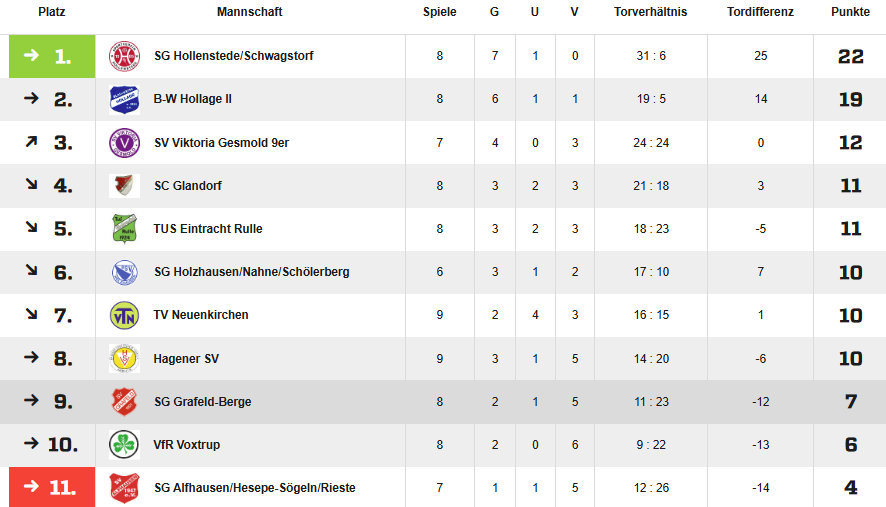Click SC Glandorf club crest
The image size is (886, 507).
point(124,186)
